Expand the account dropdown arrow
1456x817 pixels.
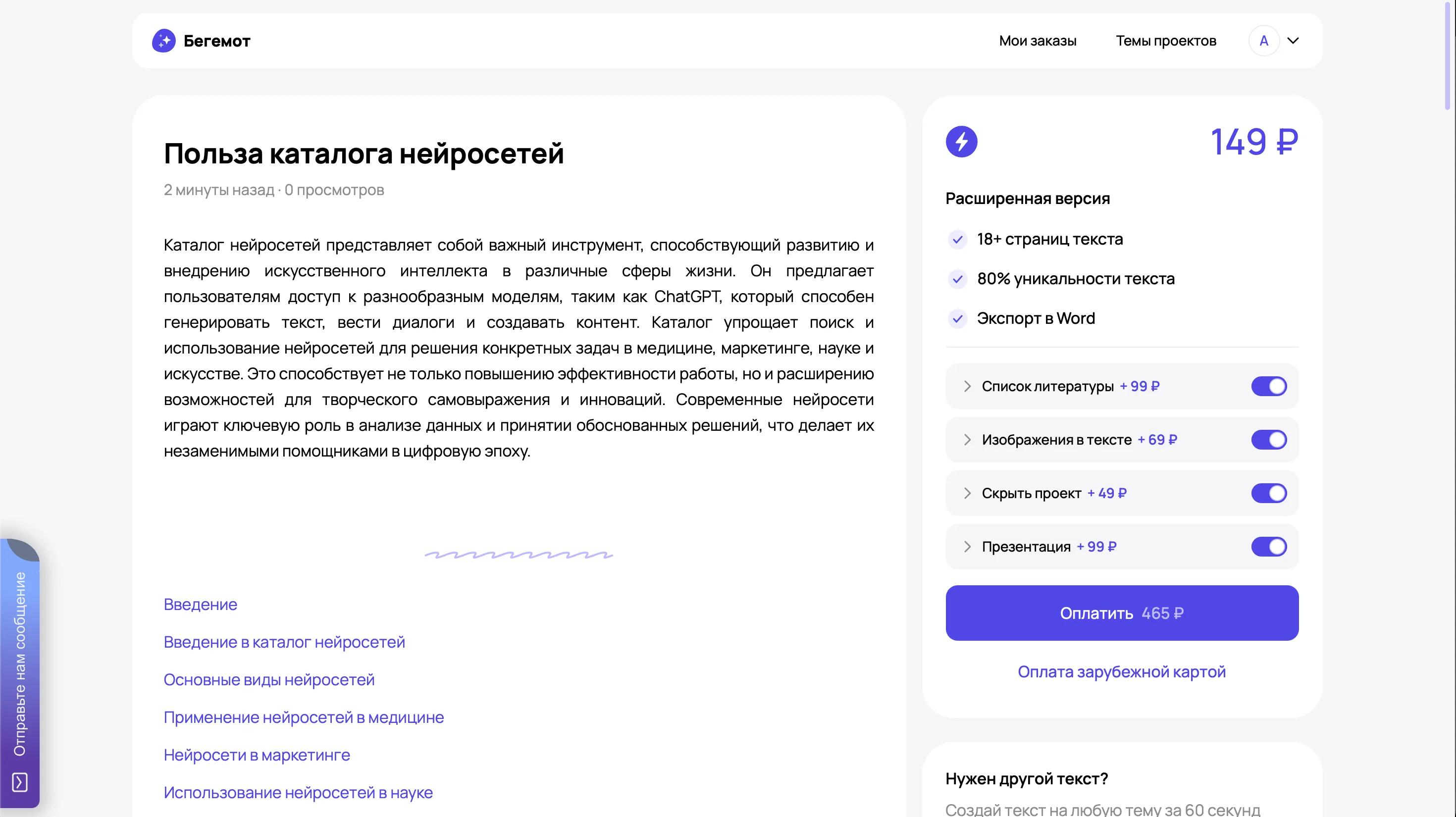(x=1293, y=41)
